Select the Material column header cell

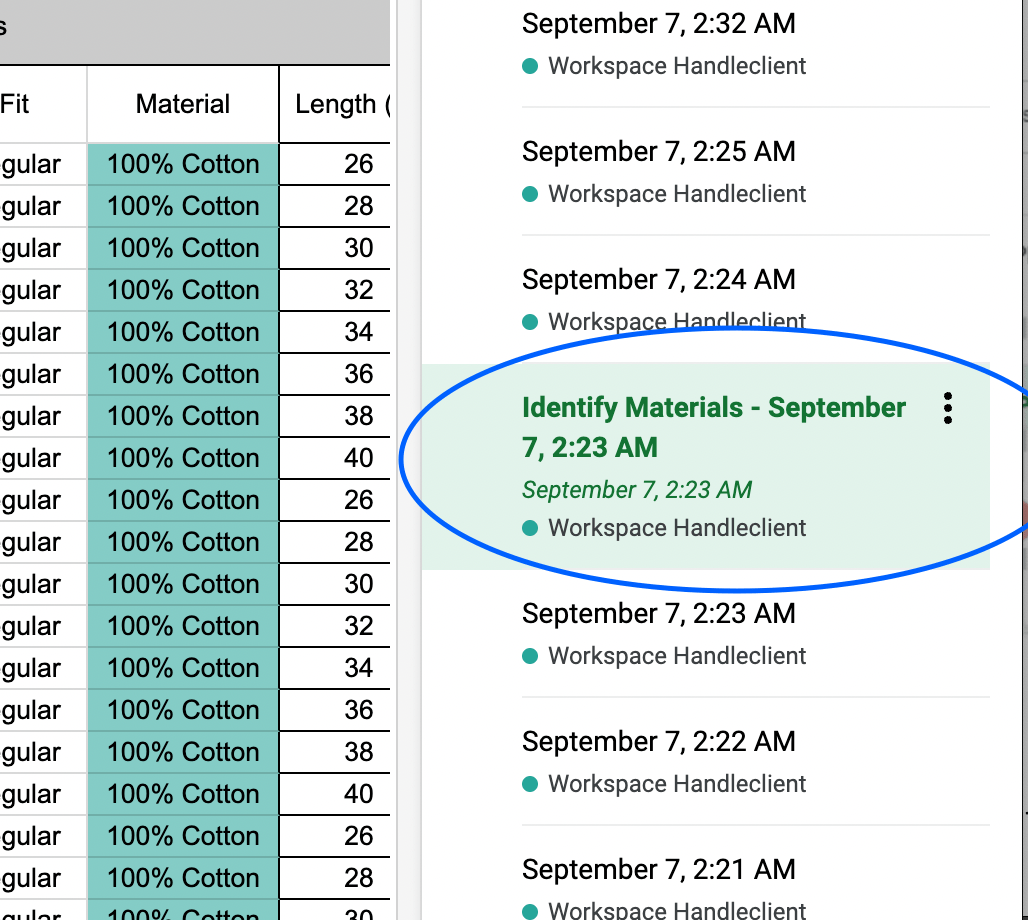point(182,104)
